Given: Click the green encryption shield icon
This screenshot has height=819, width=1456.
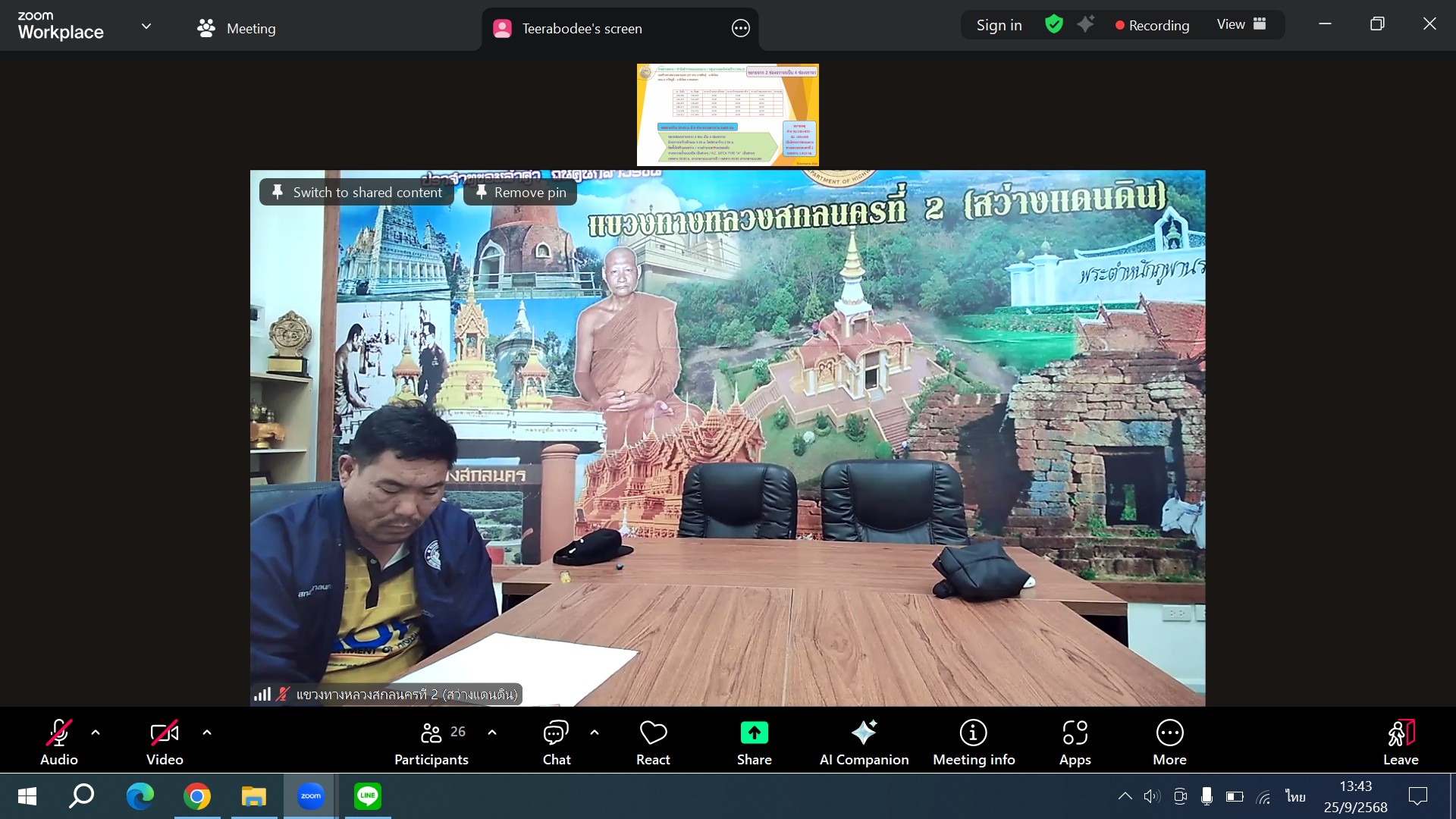Looking at the screenshot, I should tap(1053, 25).
